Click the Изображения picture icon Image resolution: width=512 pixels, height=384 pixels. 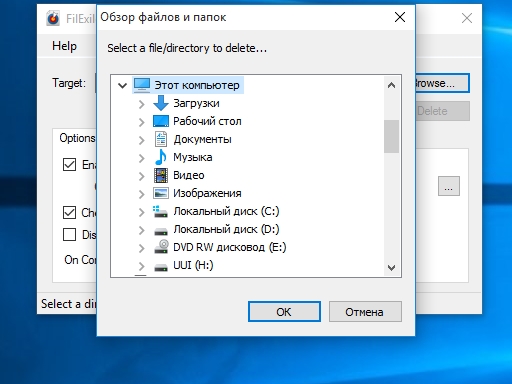tap(161, 193)
